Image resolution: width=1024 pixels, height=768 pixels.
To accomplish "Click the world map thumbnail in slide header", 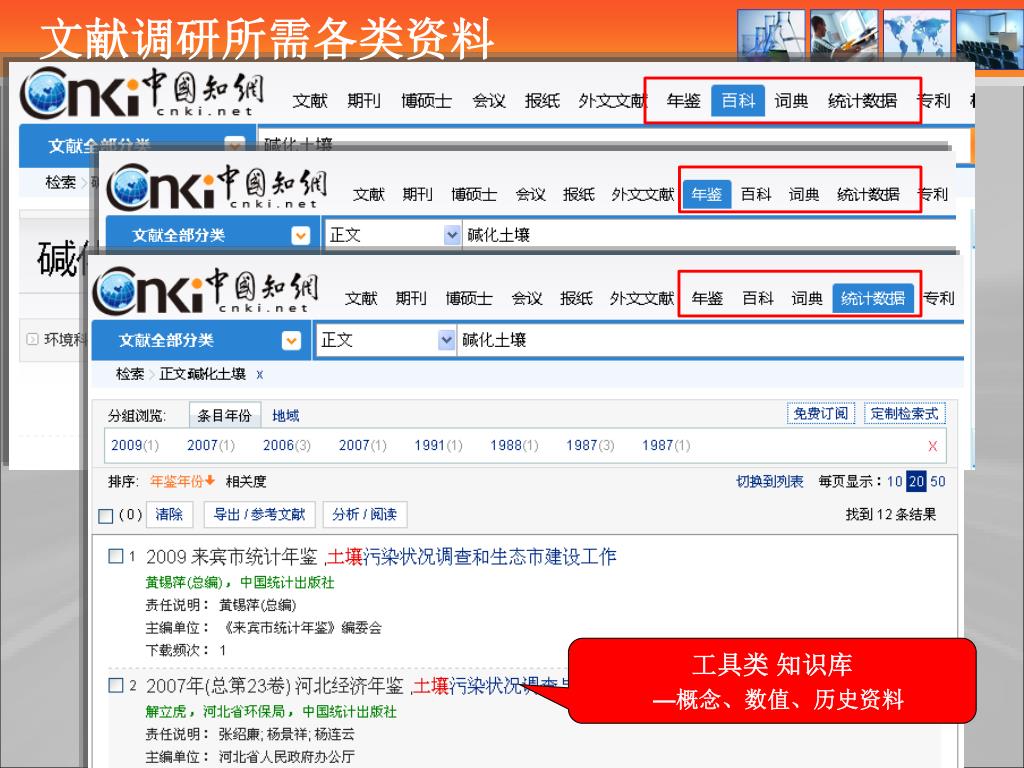I will pos(916,35).
